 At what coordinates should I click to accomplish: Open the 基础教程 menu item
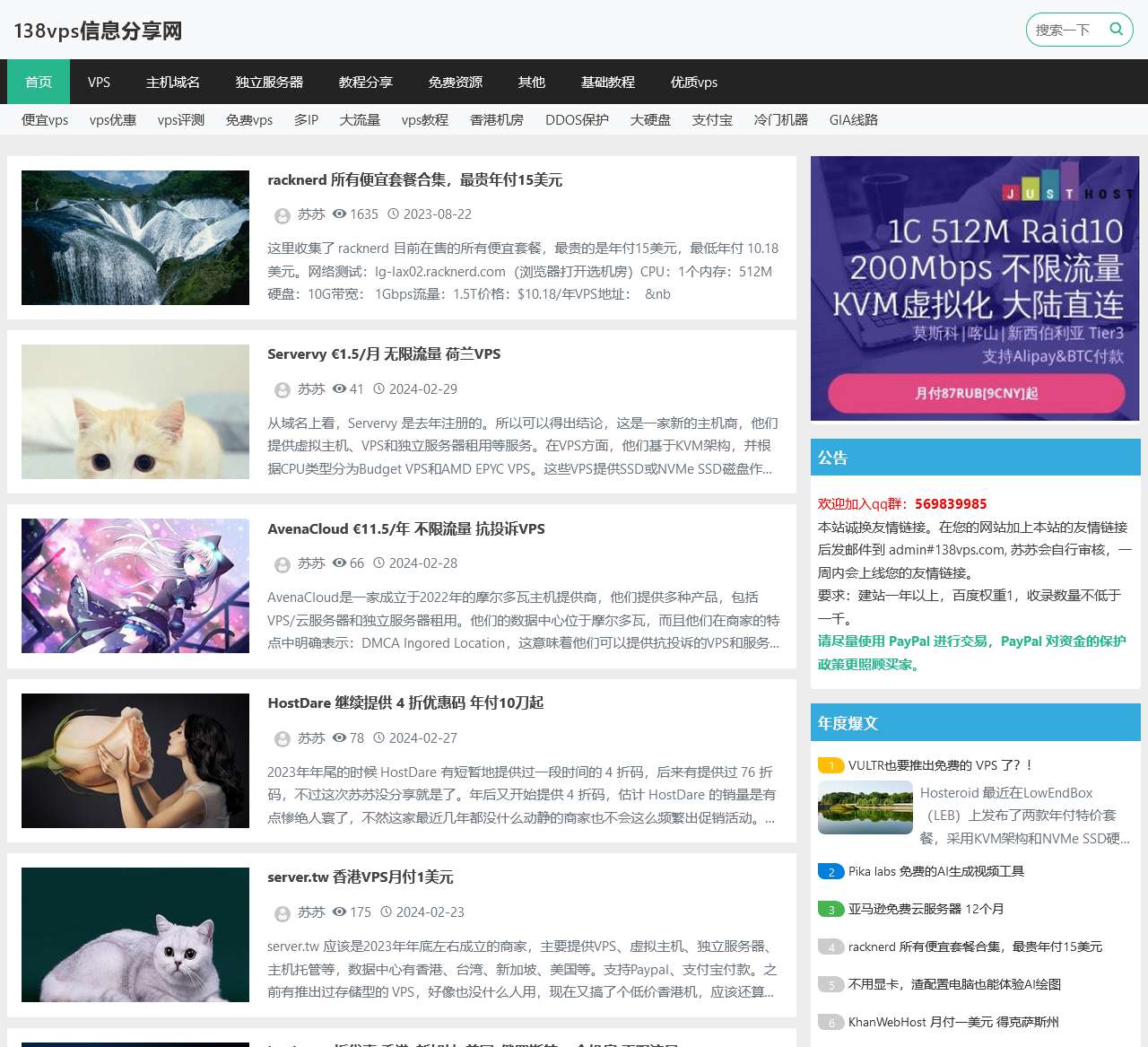pyautogui.click(x=608, y=82)
